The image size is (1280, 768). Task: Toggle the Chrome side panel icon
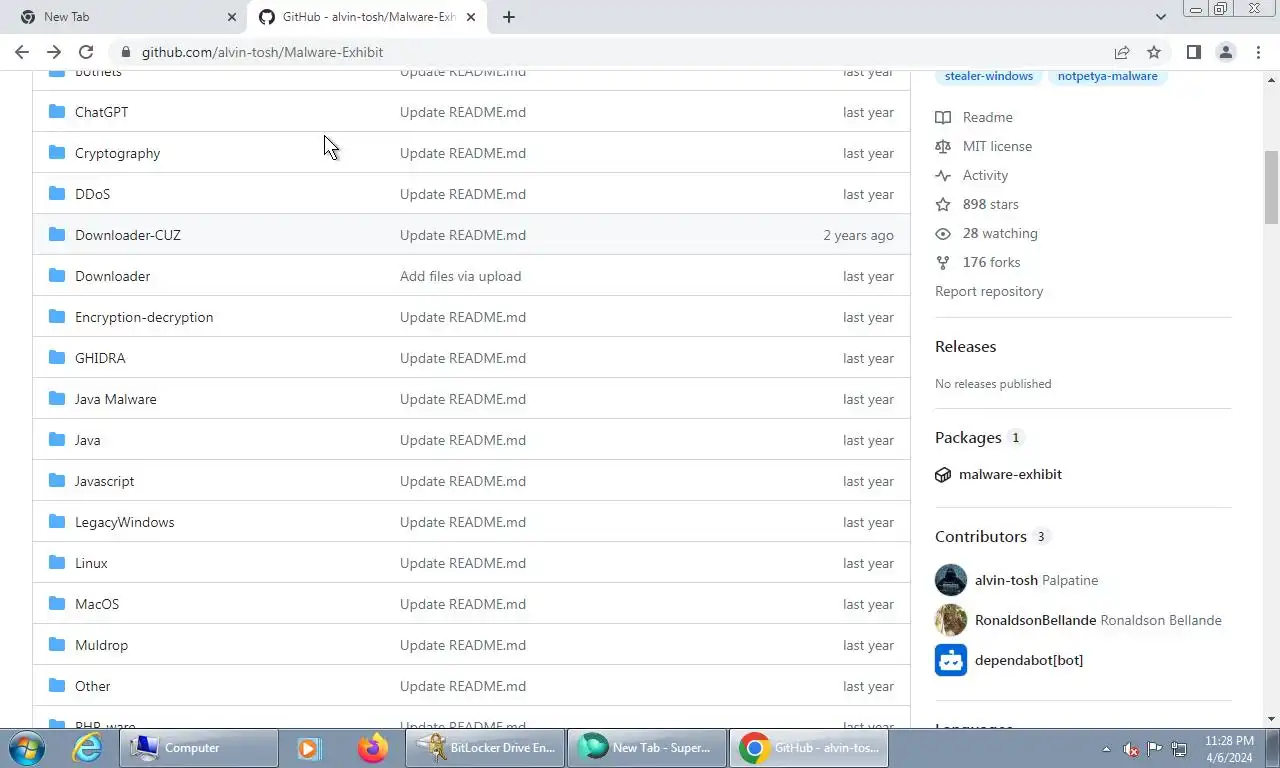pos(1193,52)
